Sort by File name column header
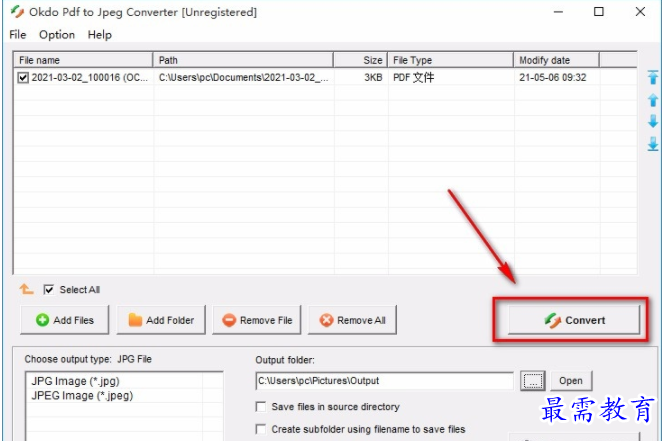Screen dimensions: 663x441 pyautogui.click(x=83, y=60)
